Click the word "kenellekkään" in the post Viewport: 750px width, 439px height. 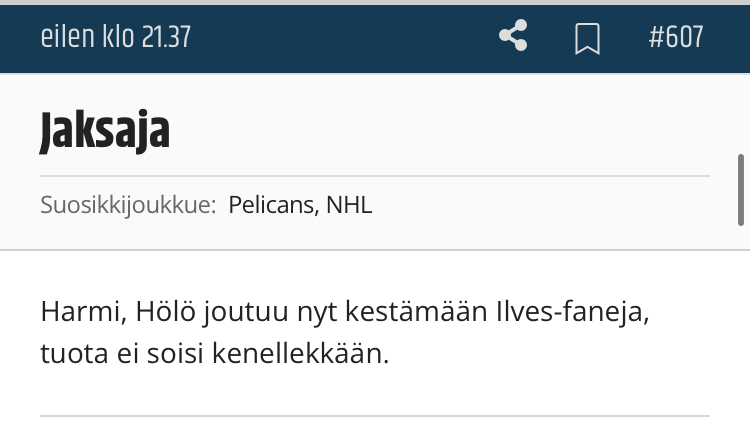click(300, 353)
